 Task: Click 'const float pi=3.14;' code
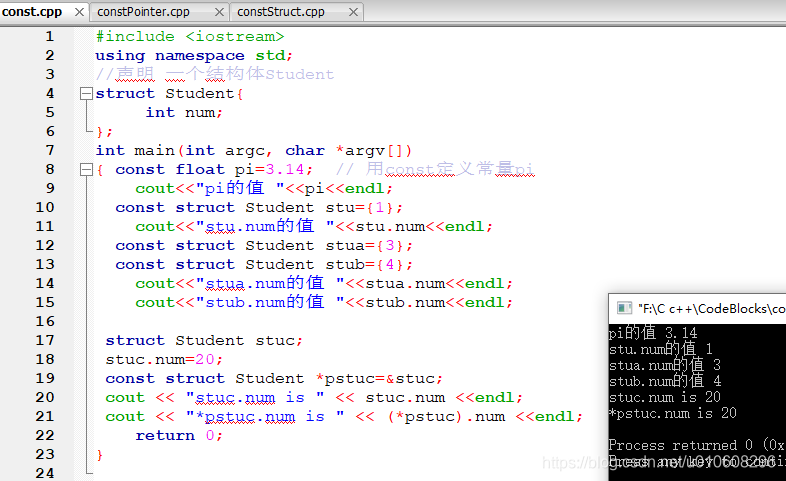point(214,169)
